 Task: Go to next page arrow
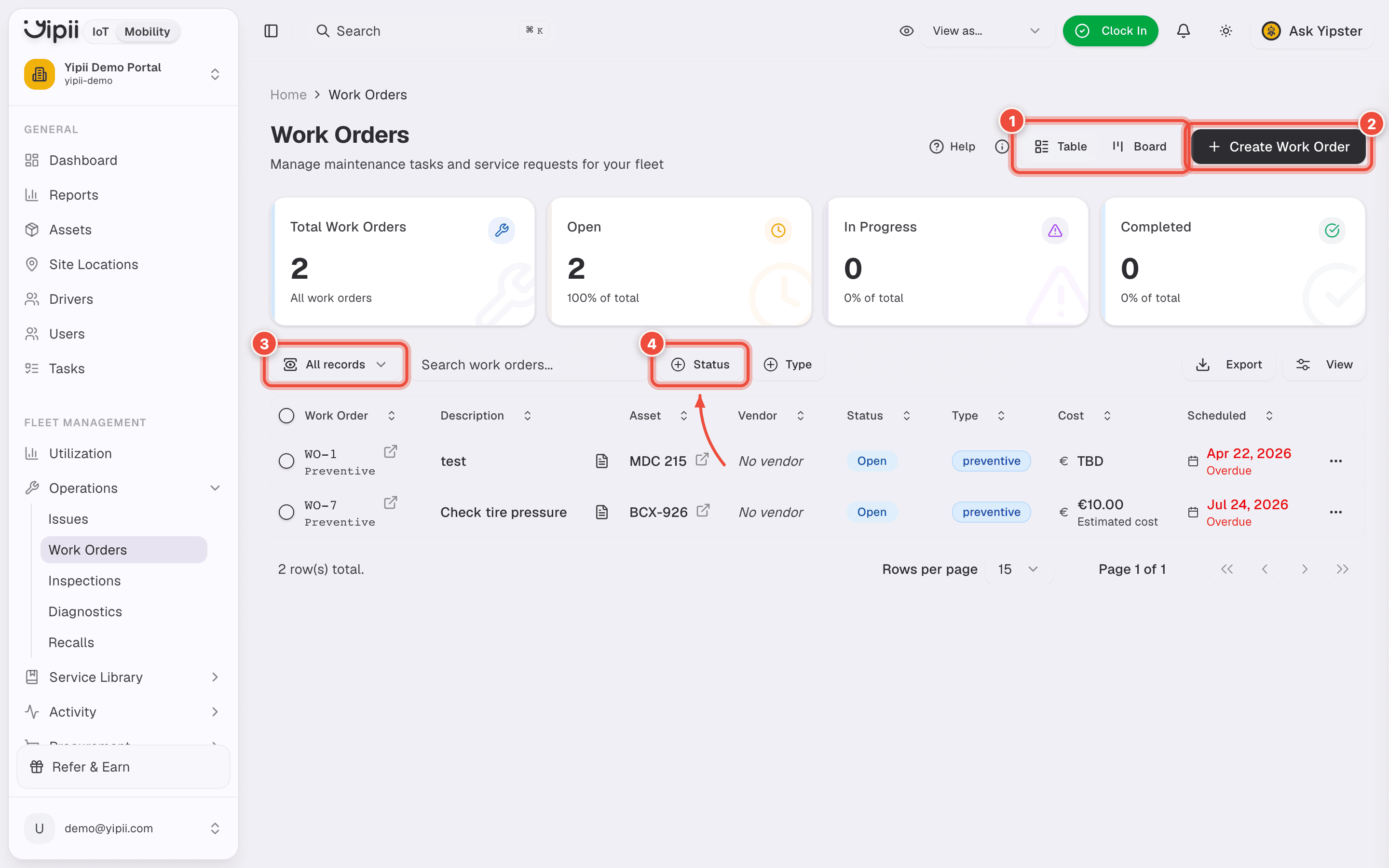(1304, 569)
